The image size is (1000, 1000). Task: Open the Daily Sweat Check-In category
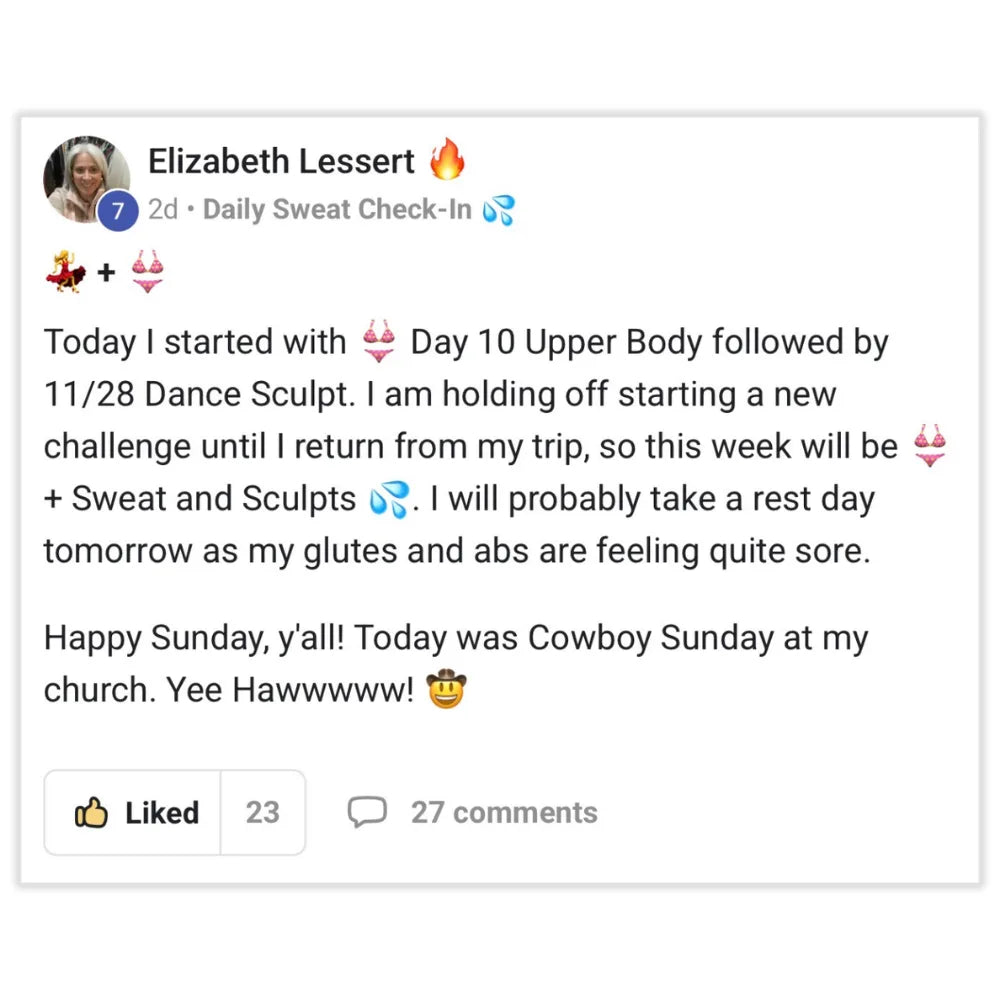337,210
